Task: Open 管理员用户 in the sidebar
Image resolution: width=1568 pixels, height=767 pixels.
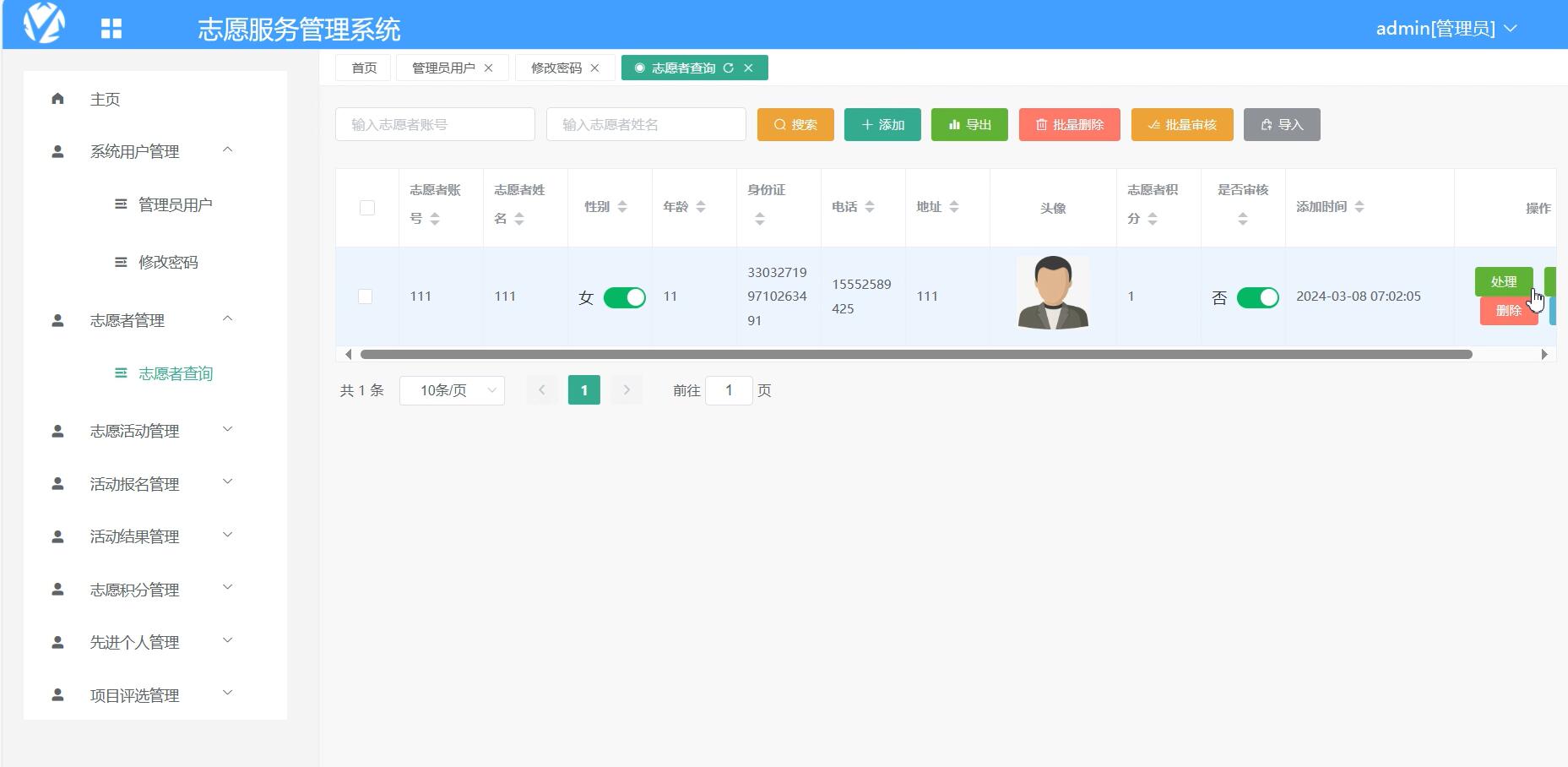Action: coord(175,204)
